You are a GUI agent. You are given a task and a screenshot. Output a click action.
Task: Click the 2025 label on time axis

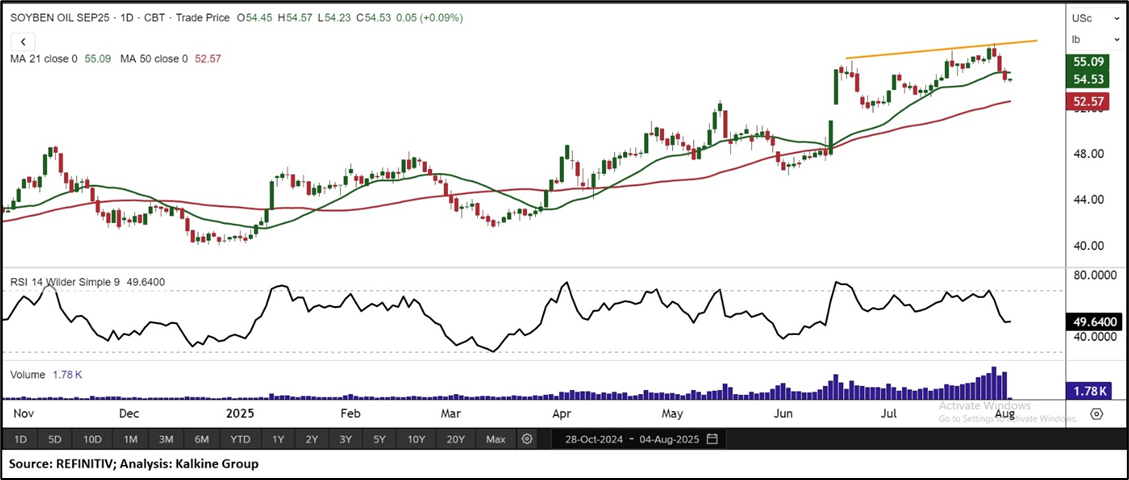pyautogui.click(x=239, y=414)
